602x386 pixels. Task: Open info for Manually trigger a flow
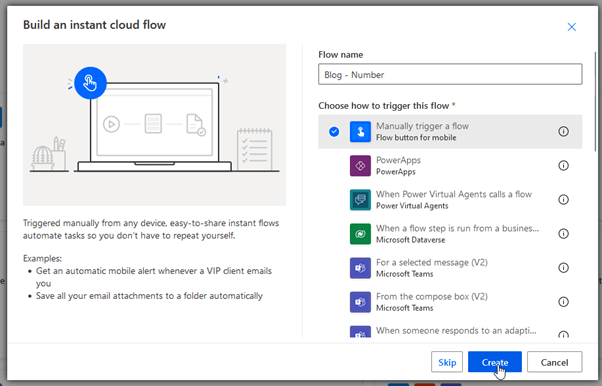pyautogui.click(x=563, y=132)
